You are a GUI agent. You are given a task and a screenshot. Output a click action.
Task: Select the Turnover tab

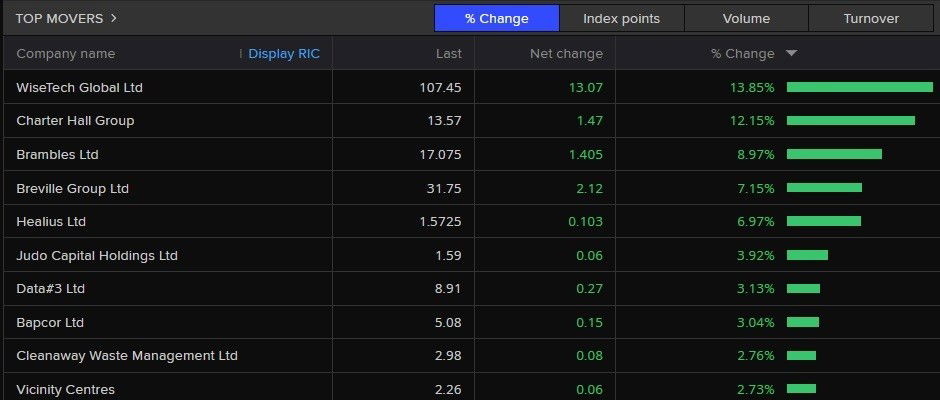tap(871, 18)
